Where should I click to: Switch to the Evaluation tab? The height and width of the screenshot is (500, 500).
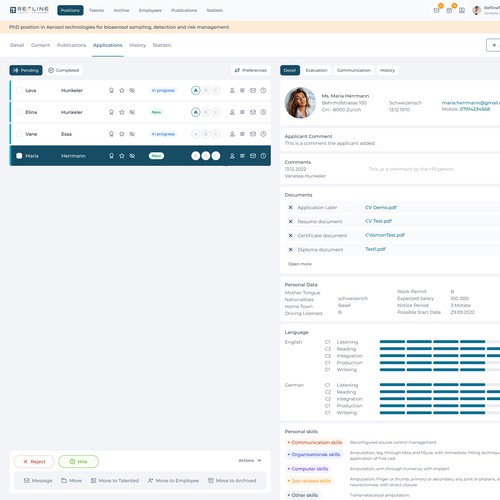pyautogui.click(x=316, y=70)
